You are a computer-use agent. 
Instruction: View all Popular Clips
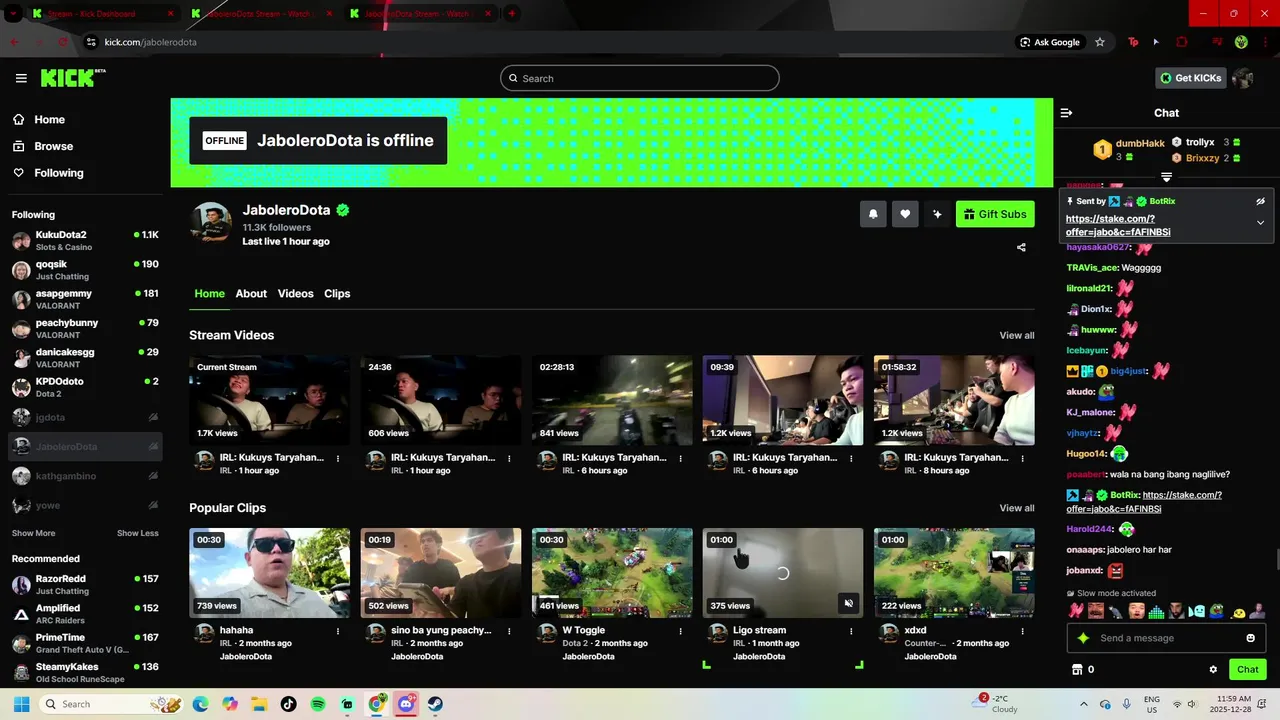point(1017,509)
